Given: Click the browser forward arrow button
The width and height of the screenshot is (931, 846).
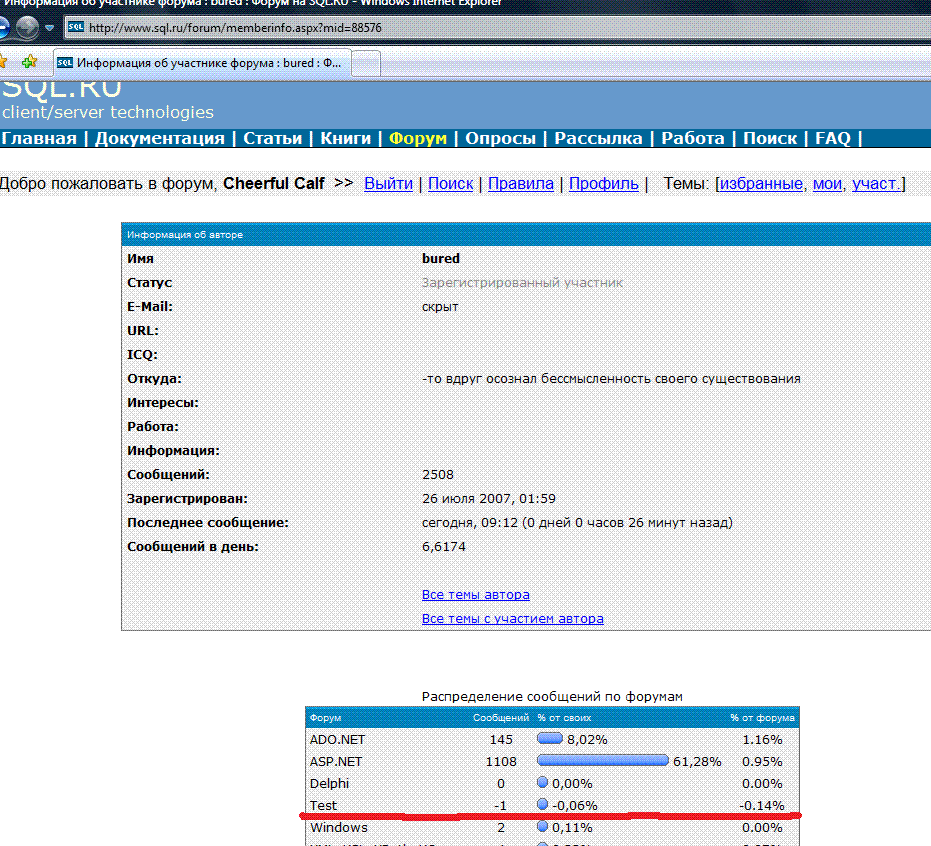Looking at the screenshot, I should pyautogui.click(x=27, y=28).
